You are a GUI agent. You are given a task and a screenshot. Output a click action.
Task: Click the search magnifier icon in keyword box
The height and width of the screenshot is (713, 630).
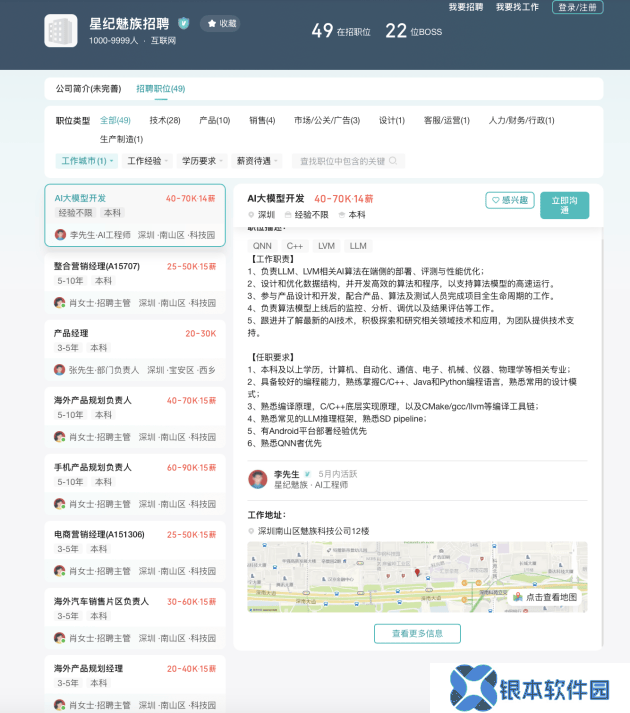pyautogui.click(x=393, y=161)
